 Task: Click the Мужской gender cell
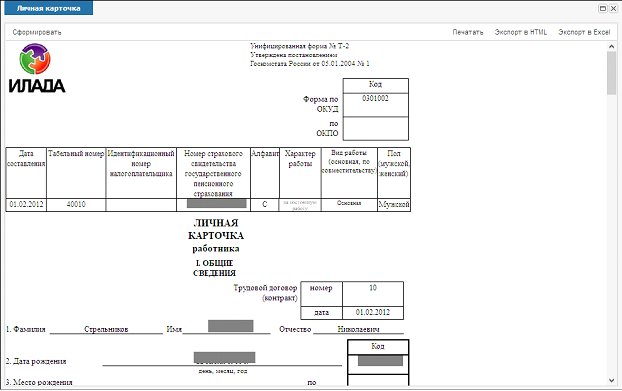394,205
